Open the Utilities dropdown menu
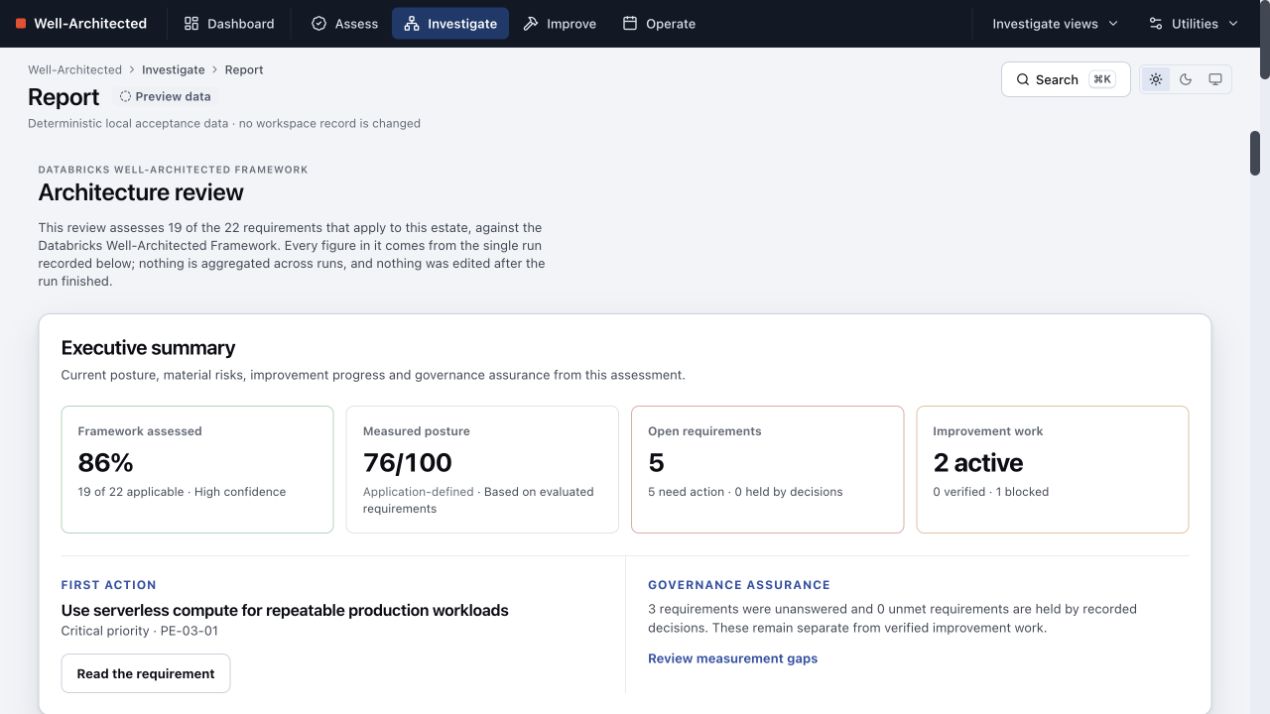 click(x=1193, y=23)
